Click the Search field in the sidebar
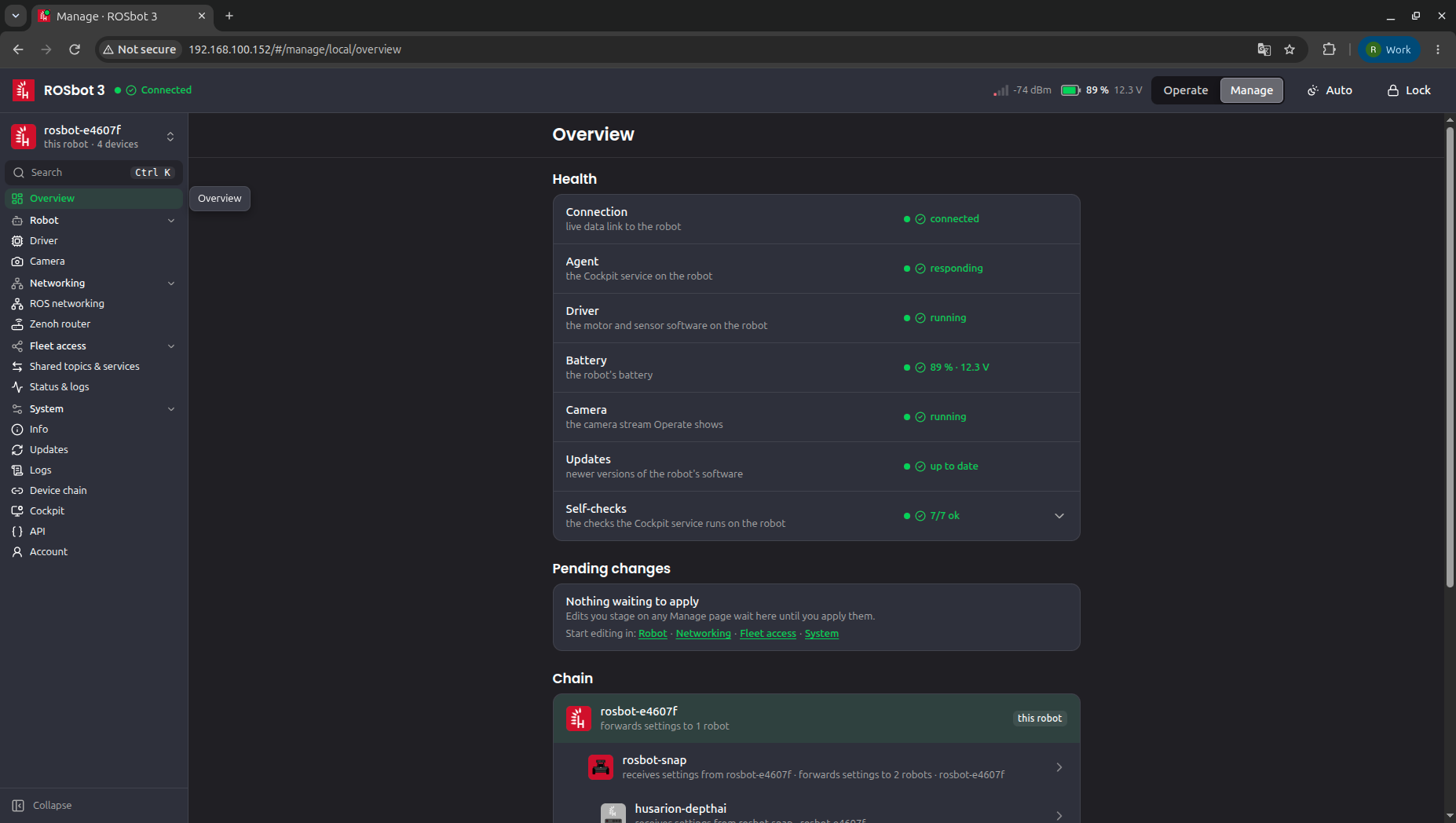The image size is (1456, 823). [93, 173]
